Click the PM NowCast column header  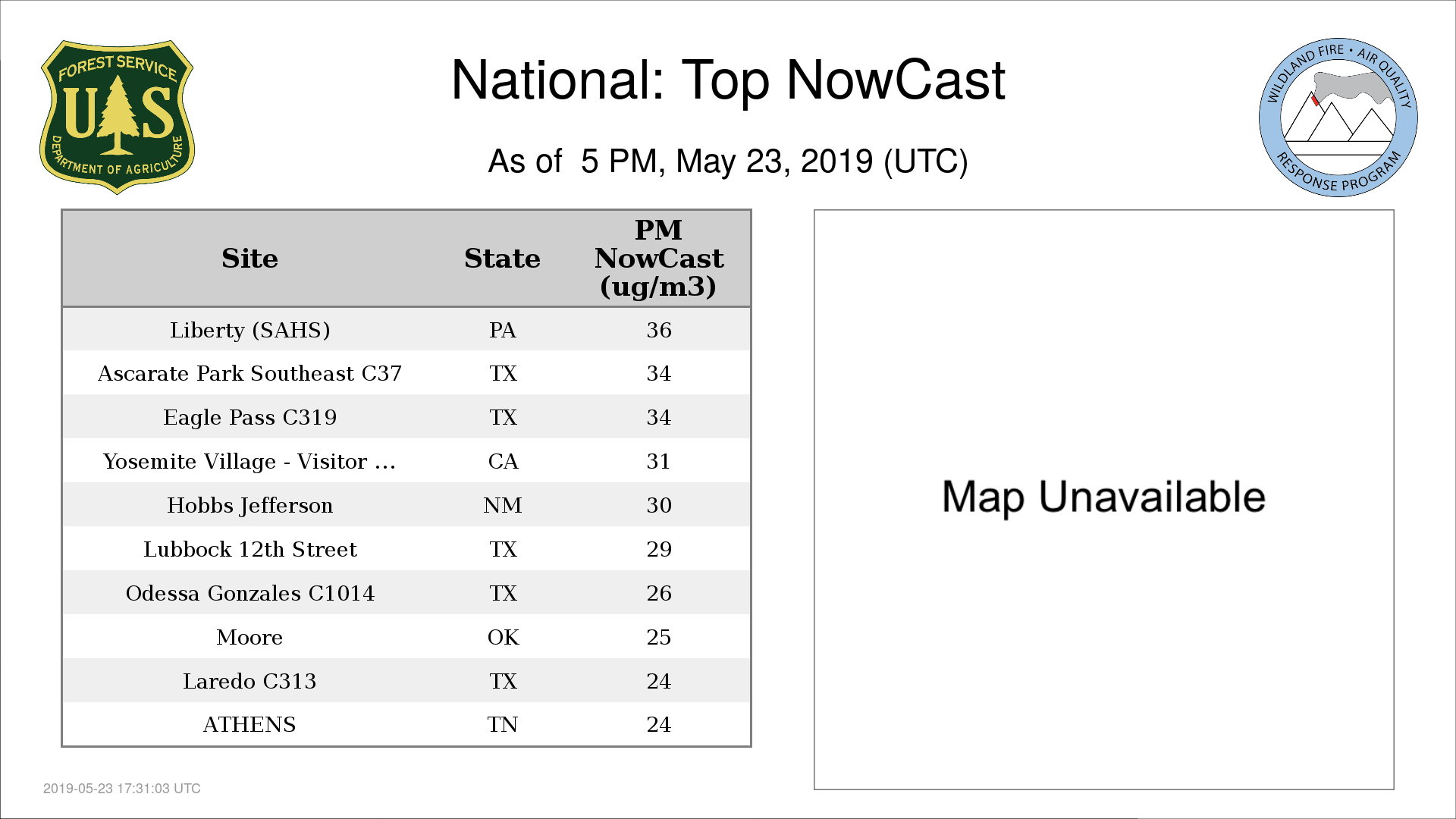click(x=658, y=259)
